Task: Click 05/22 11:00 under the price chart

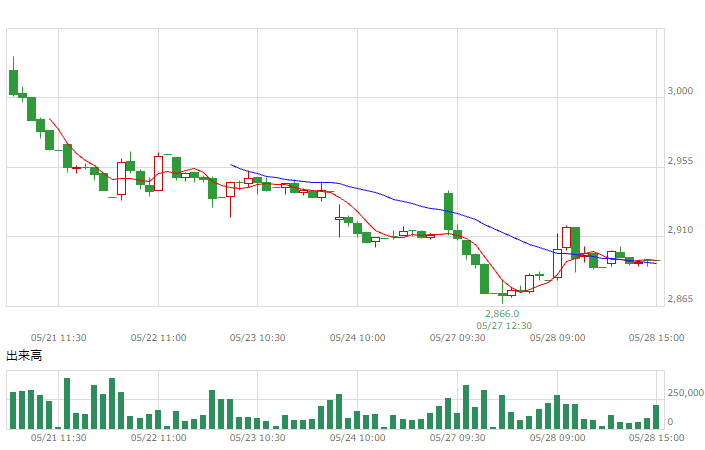Action: pyautogui.click(x=158, y=338)
